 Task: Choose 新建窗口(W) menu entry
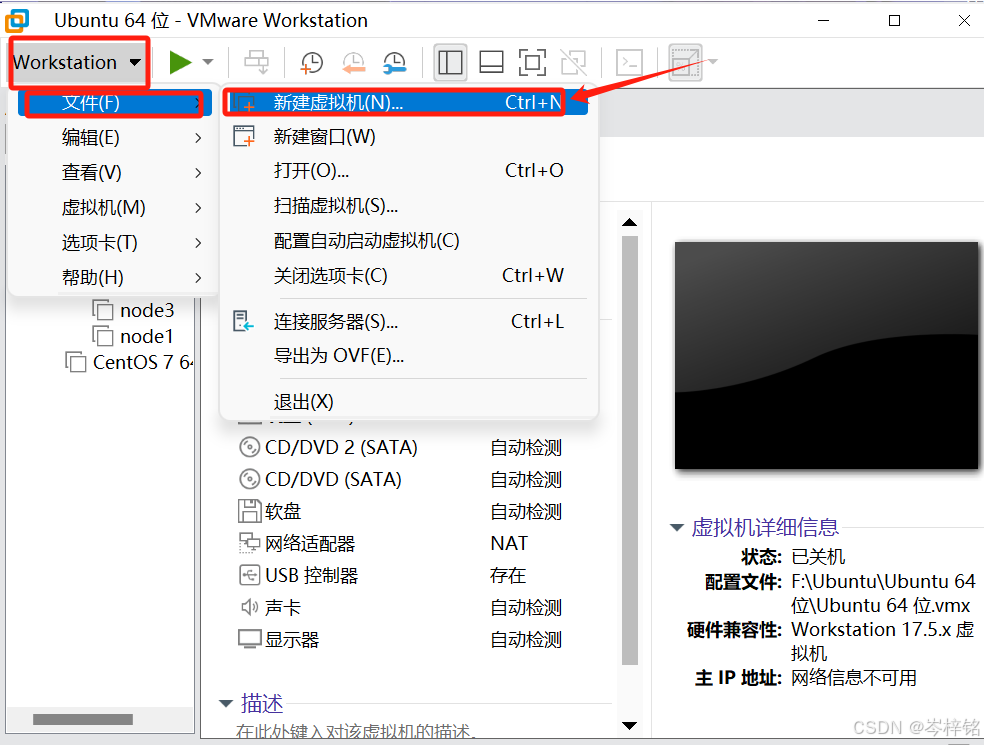(407, 136)
